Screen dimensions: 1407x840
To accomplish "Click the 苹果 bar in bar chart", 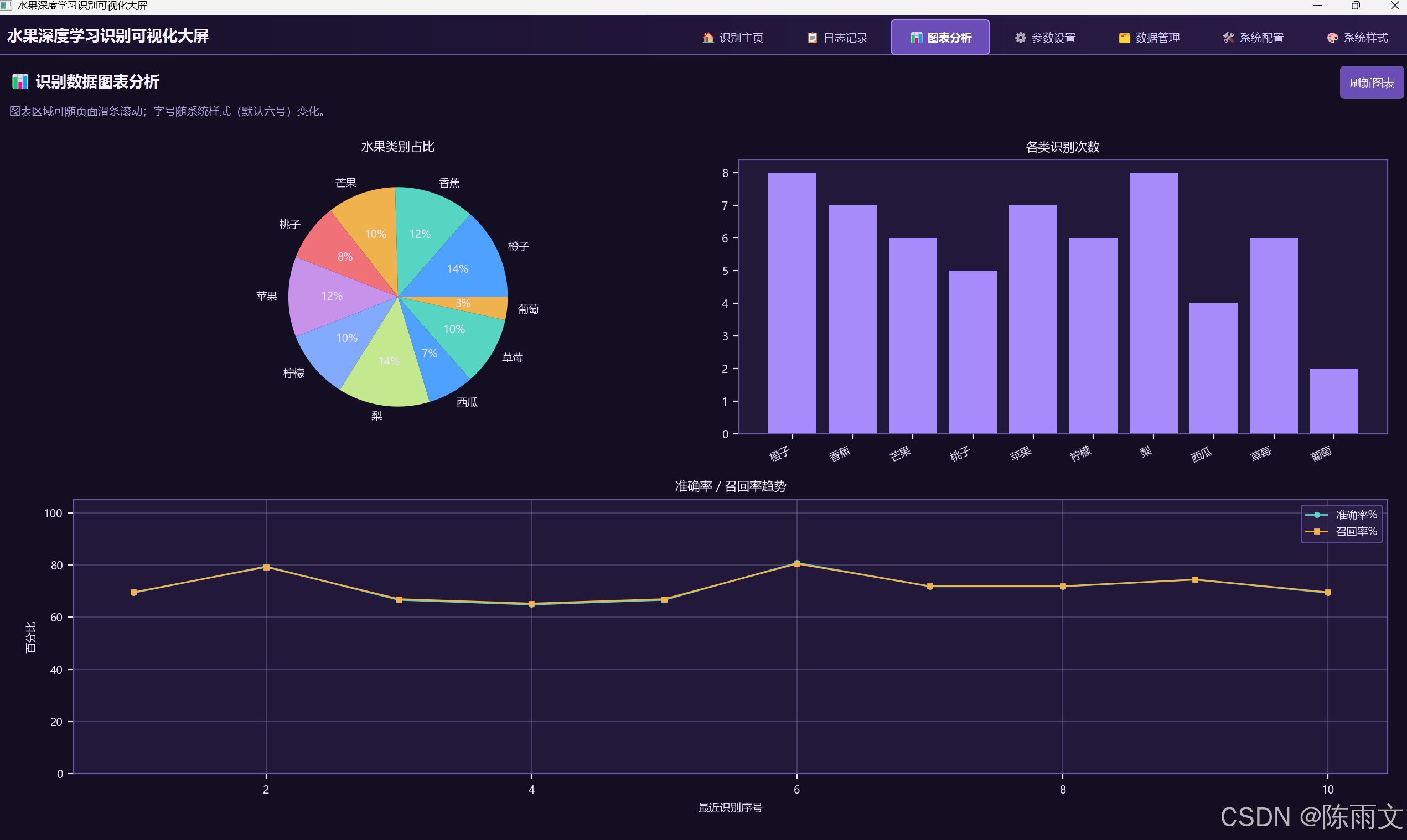I will tap(1033, 319).
